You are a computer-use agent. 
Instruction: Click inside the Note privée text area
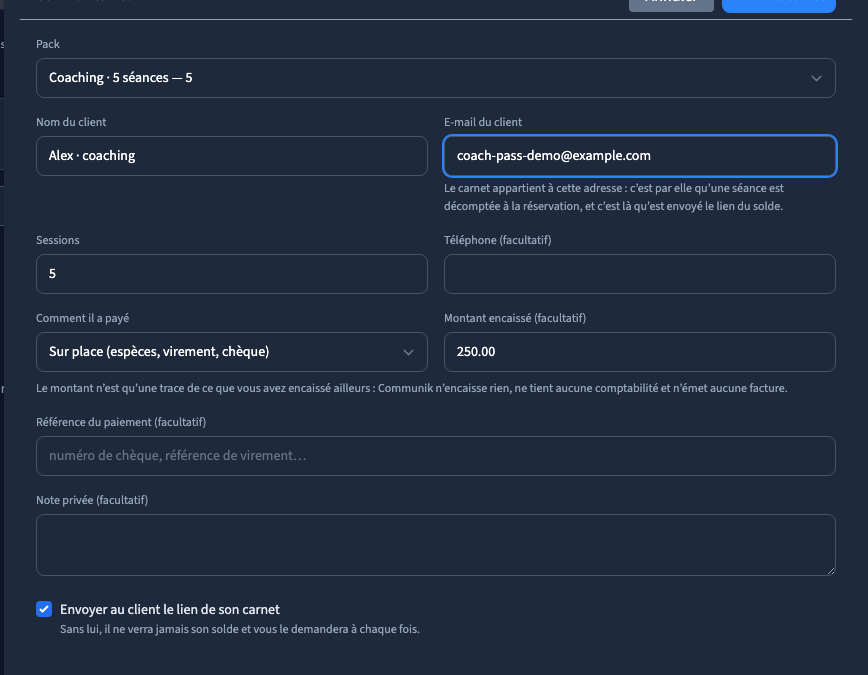pyautogui.click(x=436, y=545)
